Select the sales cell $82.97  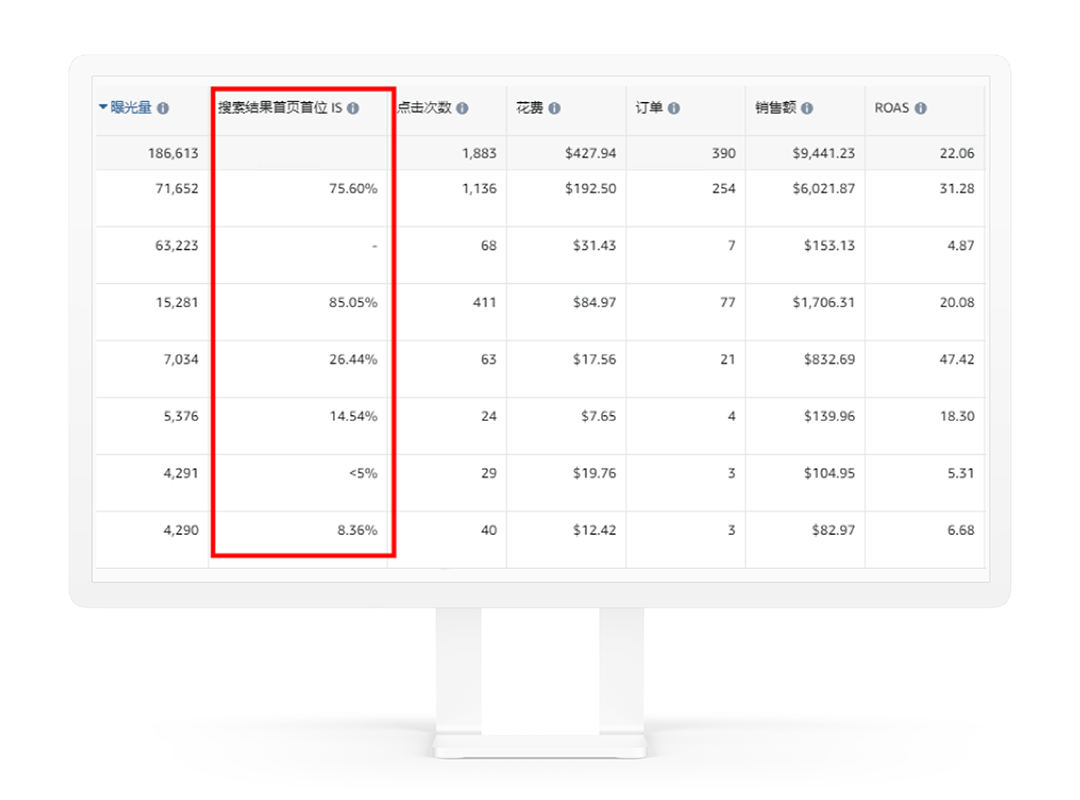tap(833, 530)
